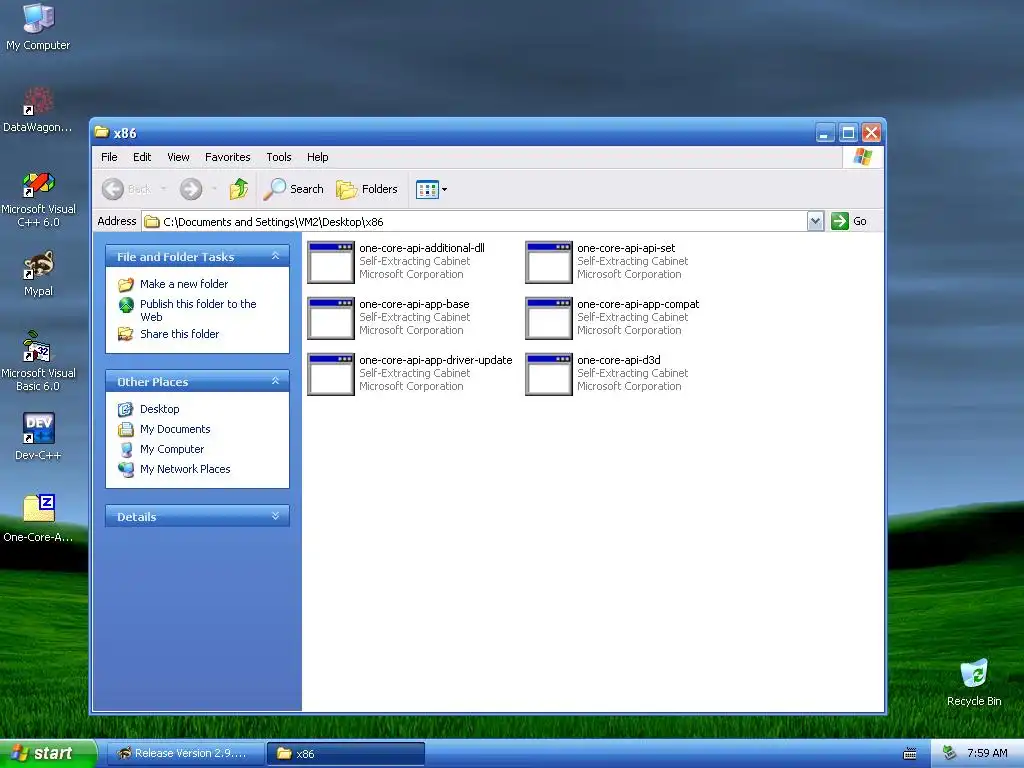
Task: Go up one folder level
Action: click(239, 189)
